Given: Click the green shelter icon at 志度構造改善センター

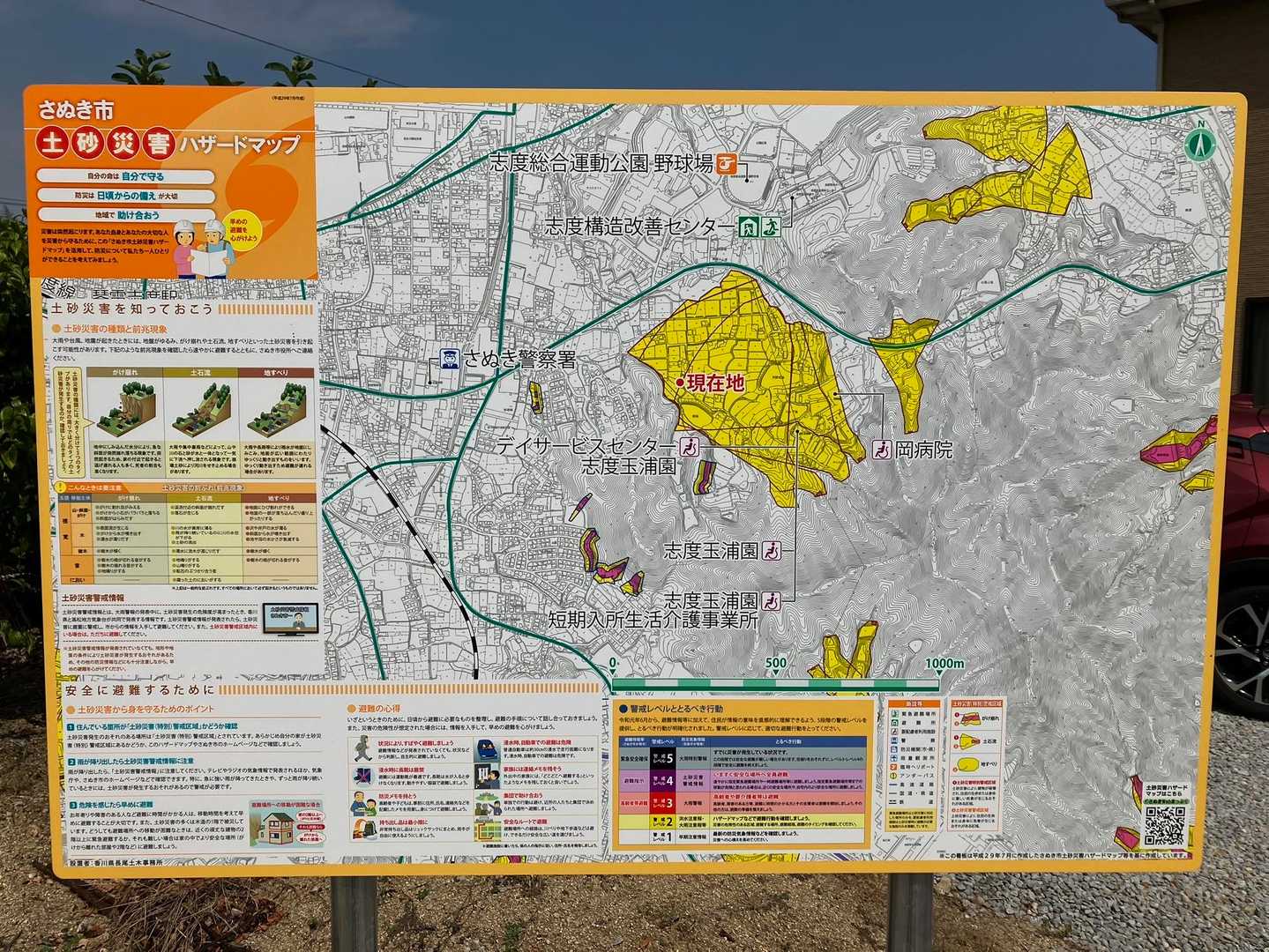Looking at the screenshot, I should tap(748, 227).
